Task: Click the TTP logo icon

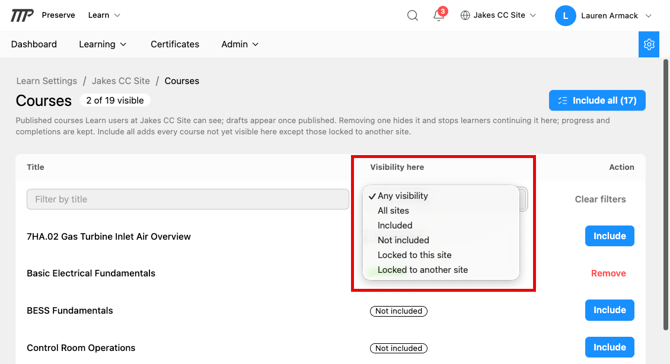Action: 22,15
